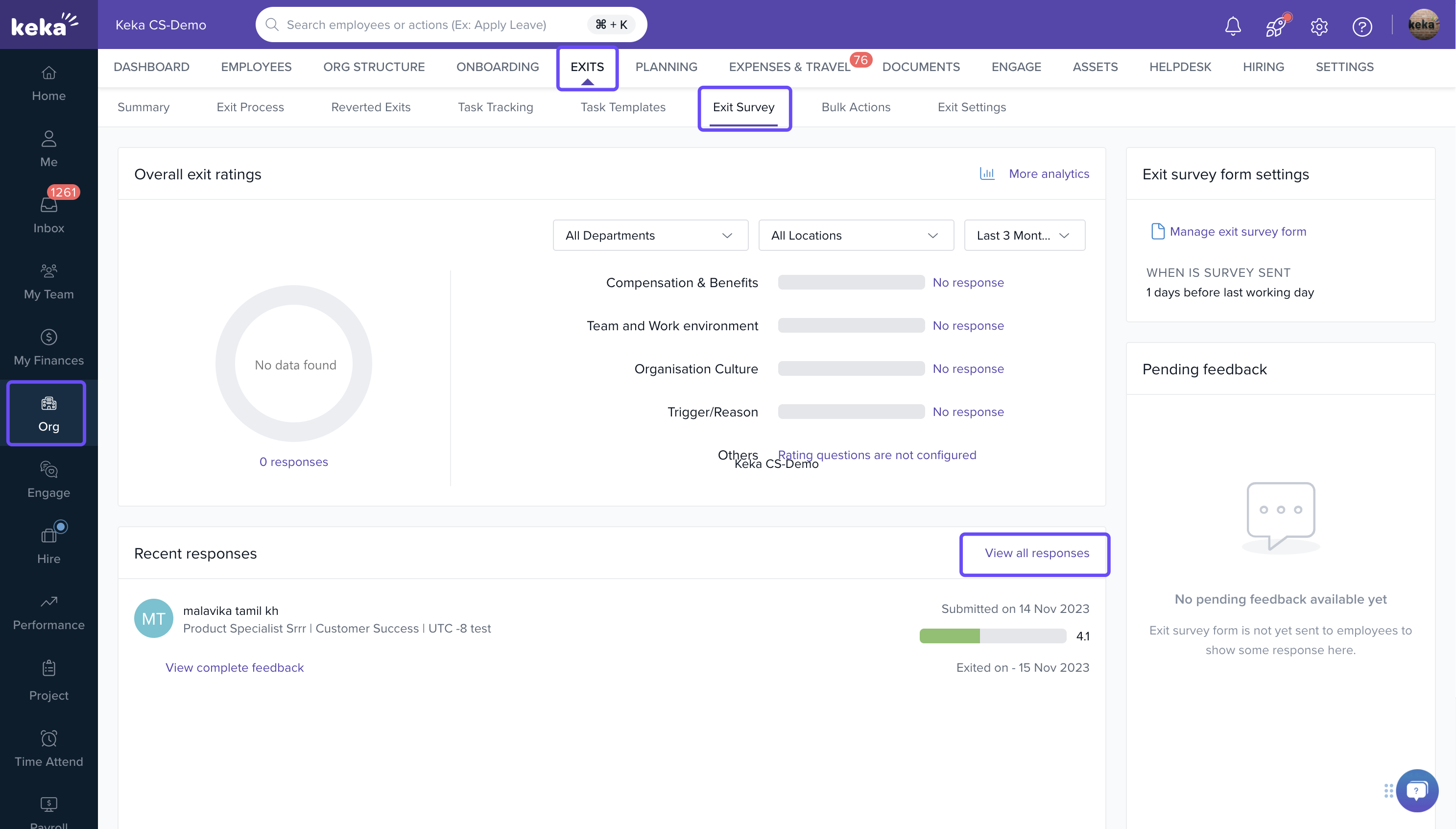This screenshot has height=829, width=1456.
Task: Open the Last 3 Months dropdown
Action: [x=1024, y=235]
